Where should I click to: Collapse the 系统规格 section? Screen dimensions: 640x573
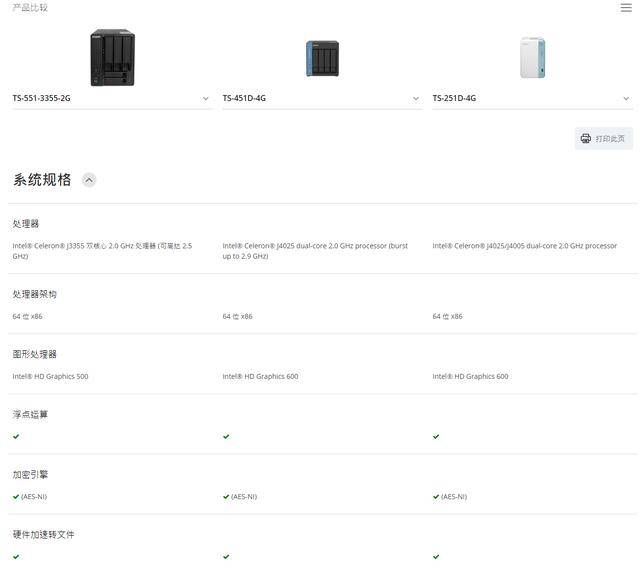[89, 180]
